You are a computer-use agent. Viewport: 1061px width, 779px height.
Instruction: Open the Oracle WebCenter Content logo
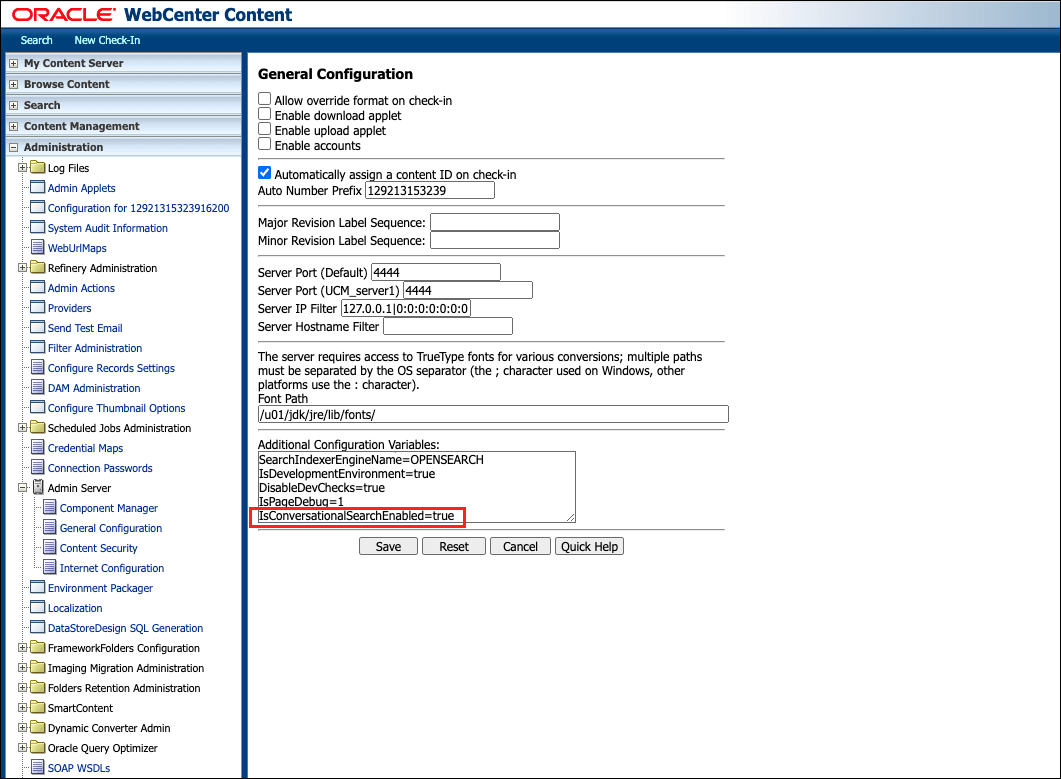(x=152, y=14)
